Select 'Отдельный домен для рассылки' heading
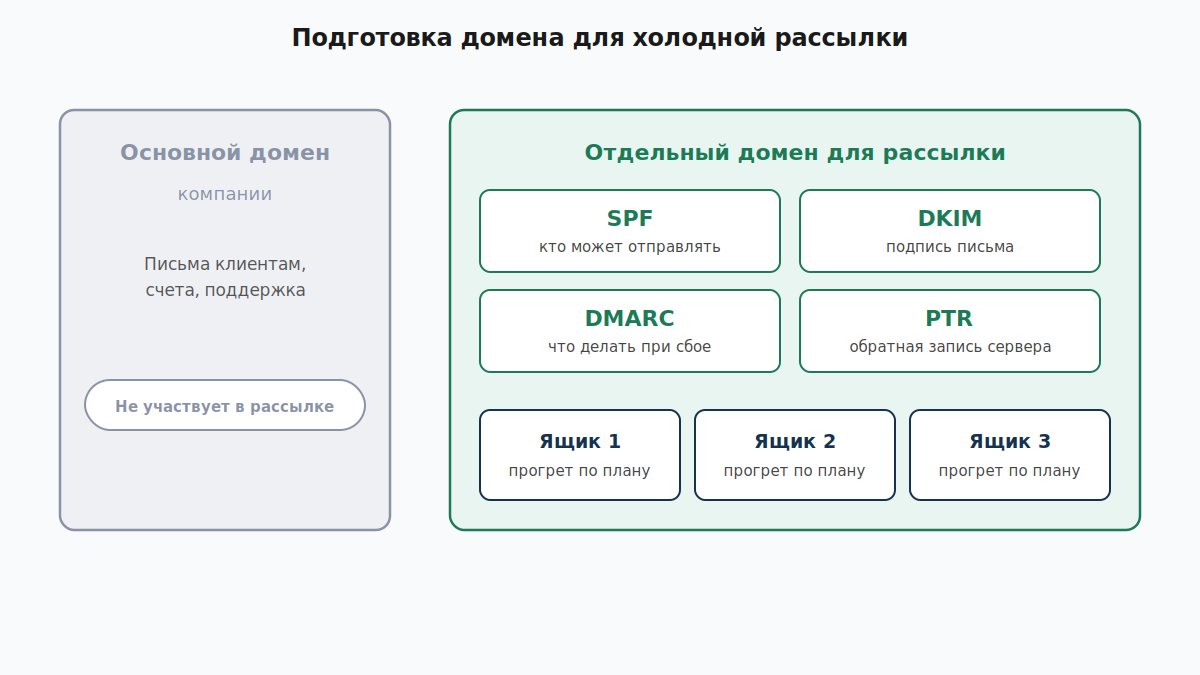 pyautogui.click(x=795, y=153)
